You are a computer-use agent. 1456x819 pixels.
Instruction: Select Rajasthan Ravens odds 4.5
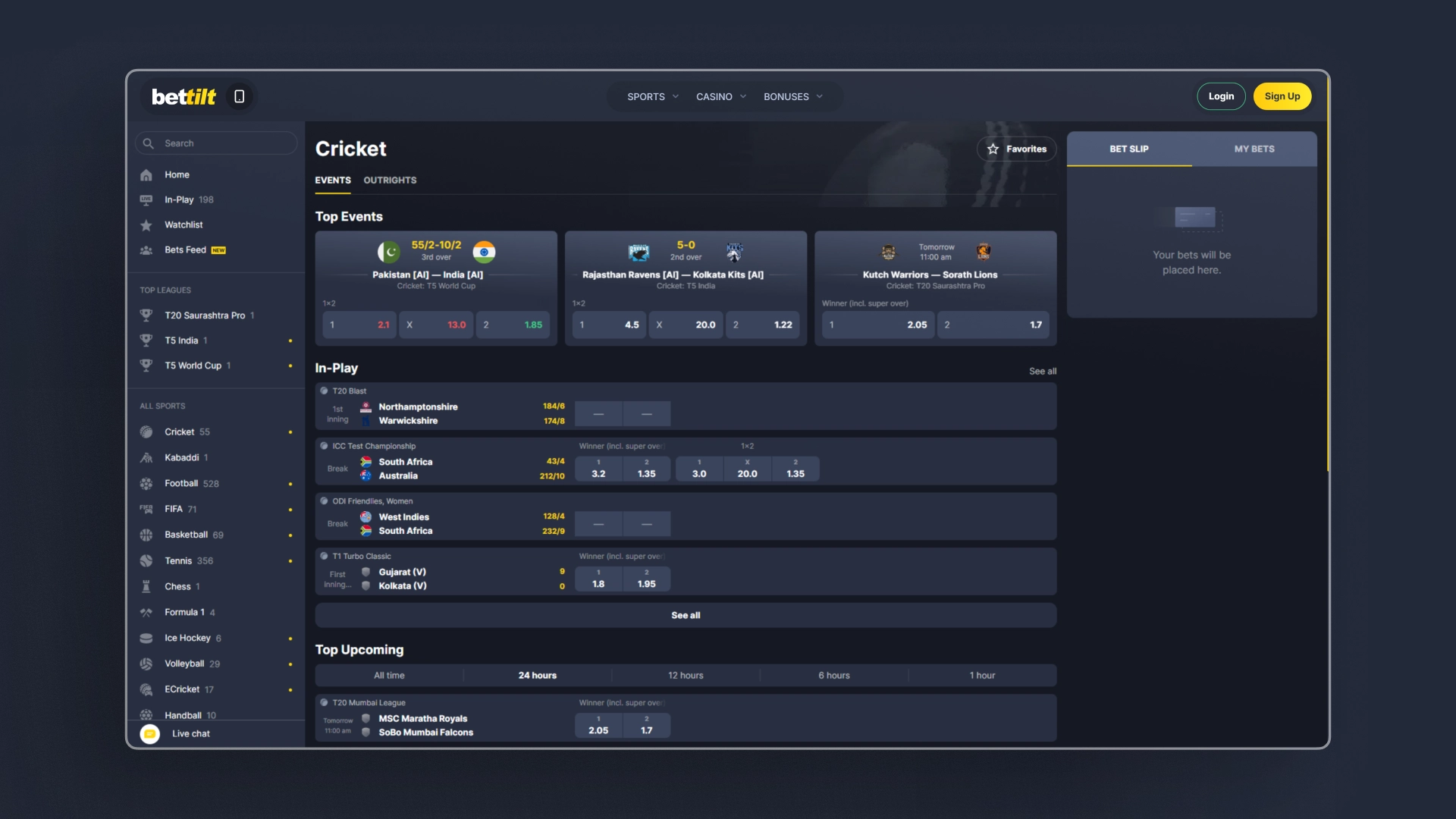click(609, 325)
